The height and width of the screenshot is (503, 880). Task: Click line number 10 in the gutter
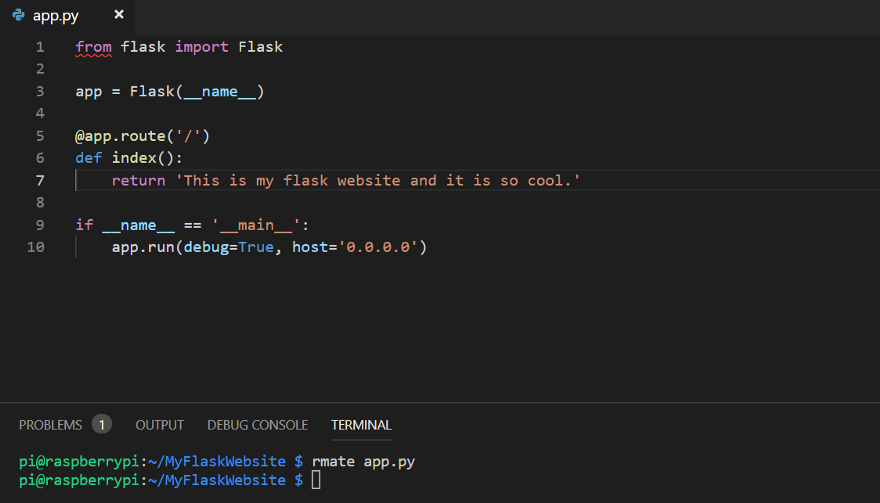click(x=36, y=247)
